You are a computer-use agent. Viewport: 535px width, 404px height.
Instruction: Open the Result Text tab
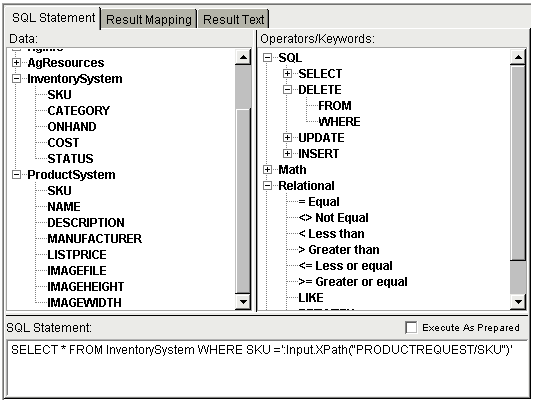[x=233, y=19]
